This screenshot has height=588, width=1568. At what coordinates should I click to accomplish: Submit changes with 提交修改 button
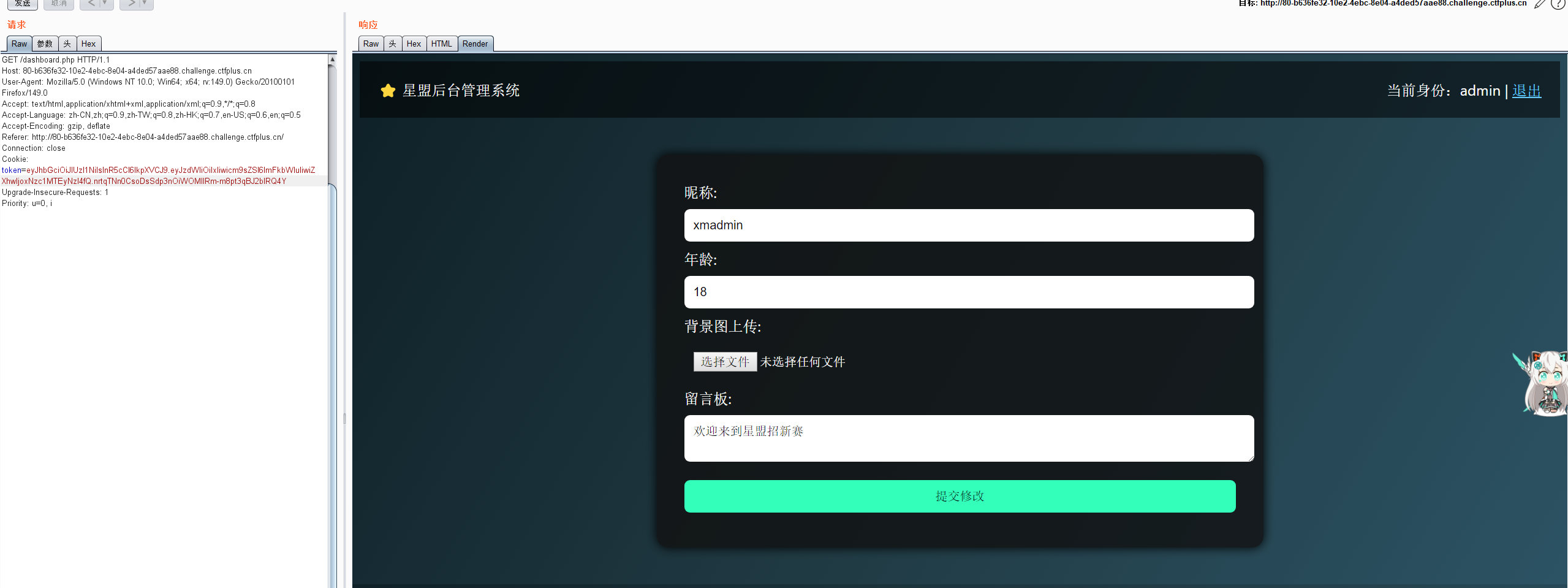[960, 496]
